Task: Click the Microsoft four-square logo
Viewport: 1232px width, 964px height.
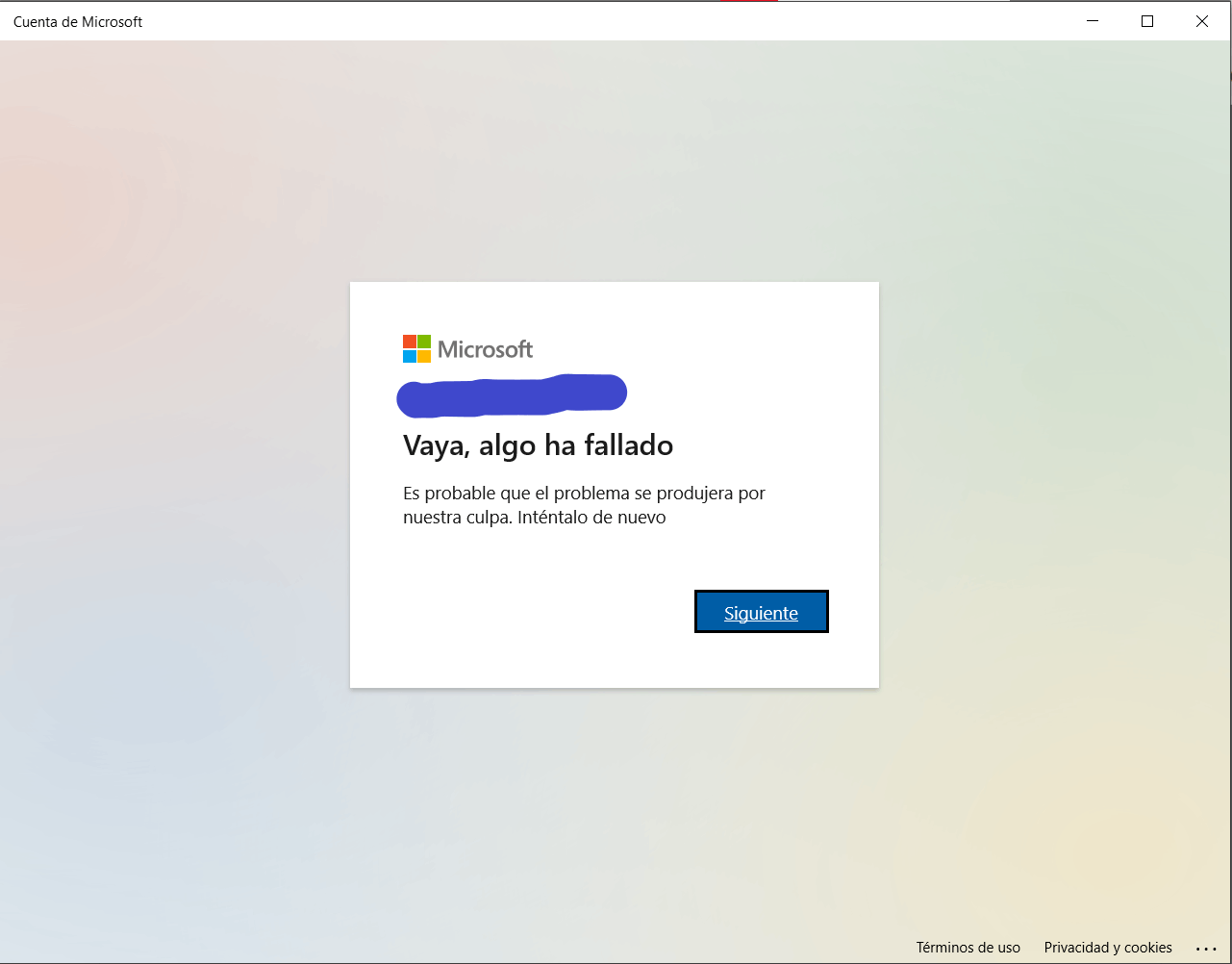Action: (x=416, y=348)
